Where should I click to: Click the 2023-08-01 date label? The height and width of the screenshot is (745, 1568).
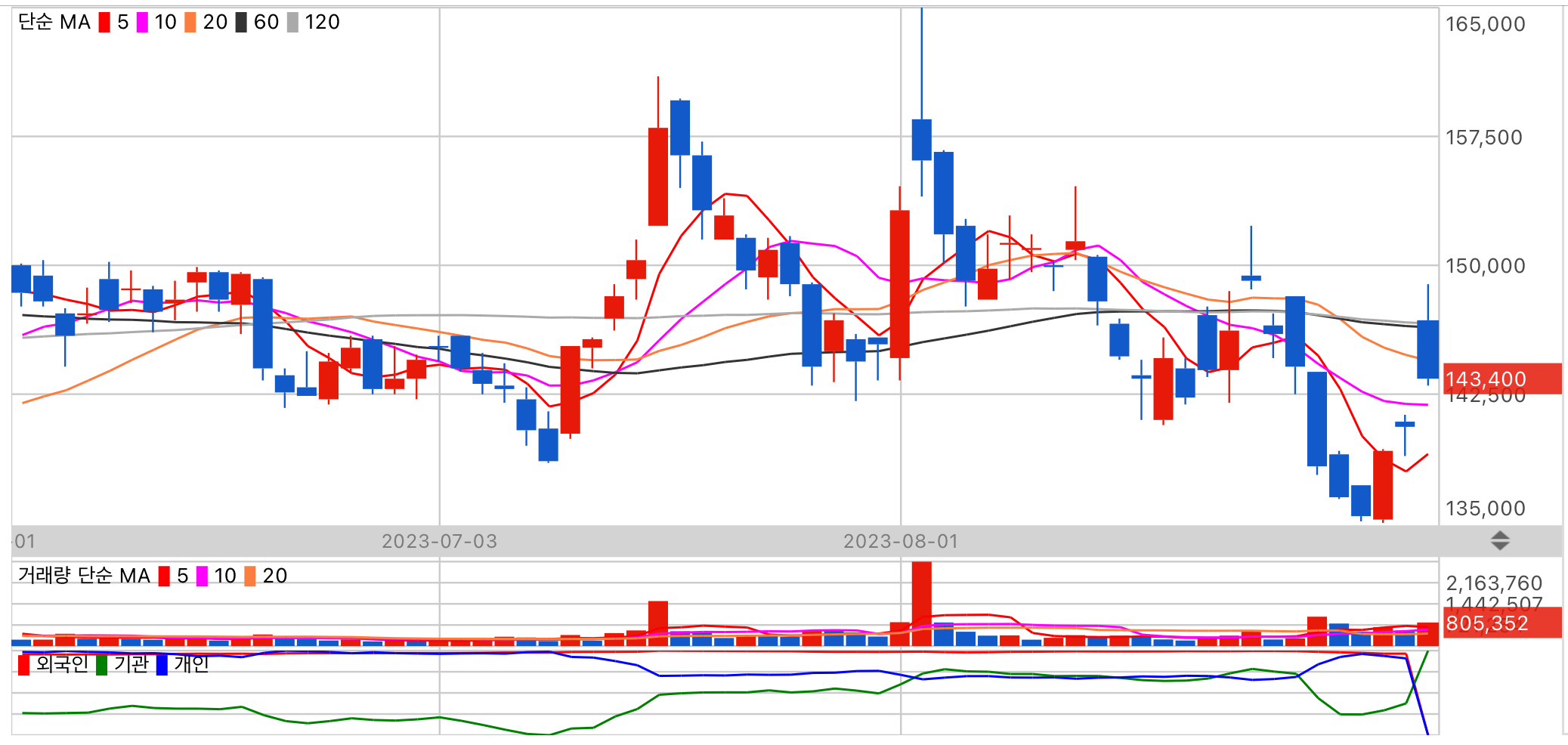[901, 542]
